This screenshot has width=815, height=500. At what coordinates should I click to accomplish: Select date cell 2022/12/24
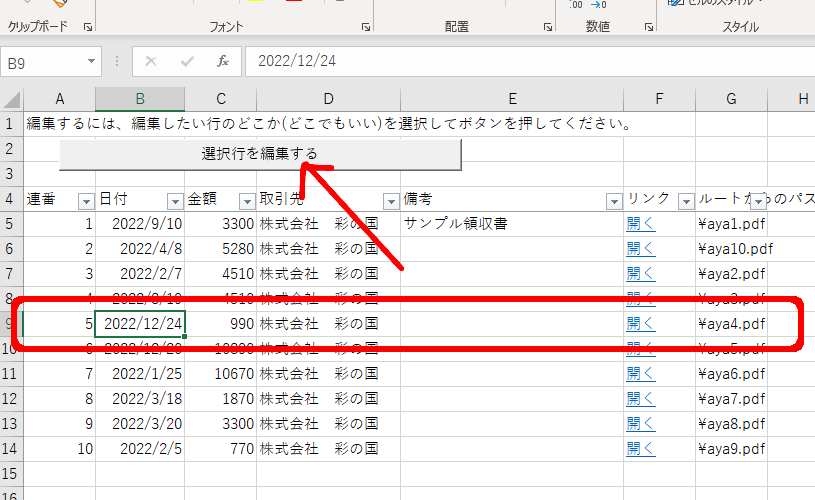(140, 324)
